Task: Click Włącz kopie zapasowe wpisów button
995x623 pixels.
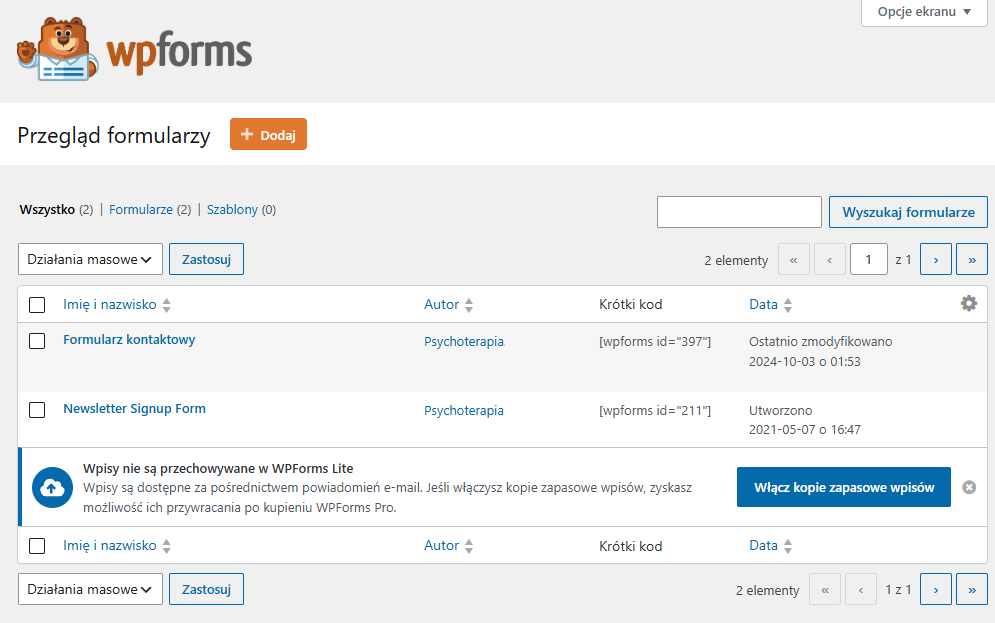Action: 843,487
